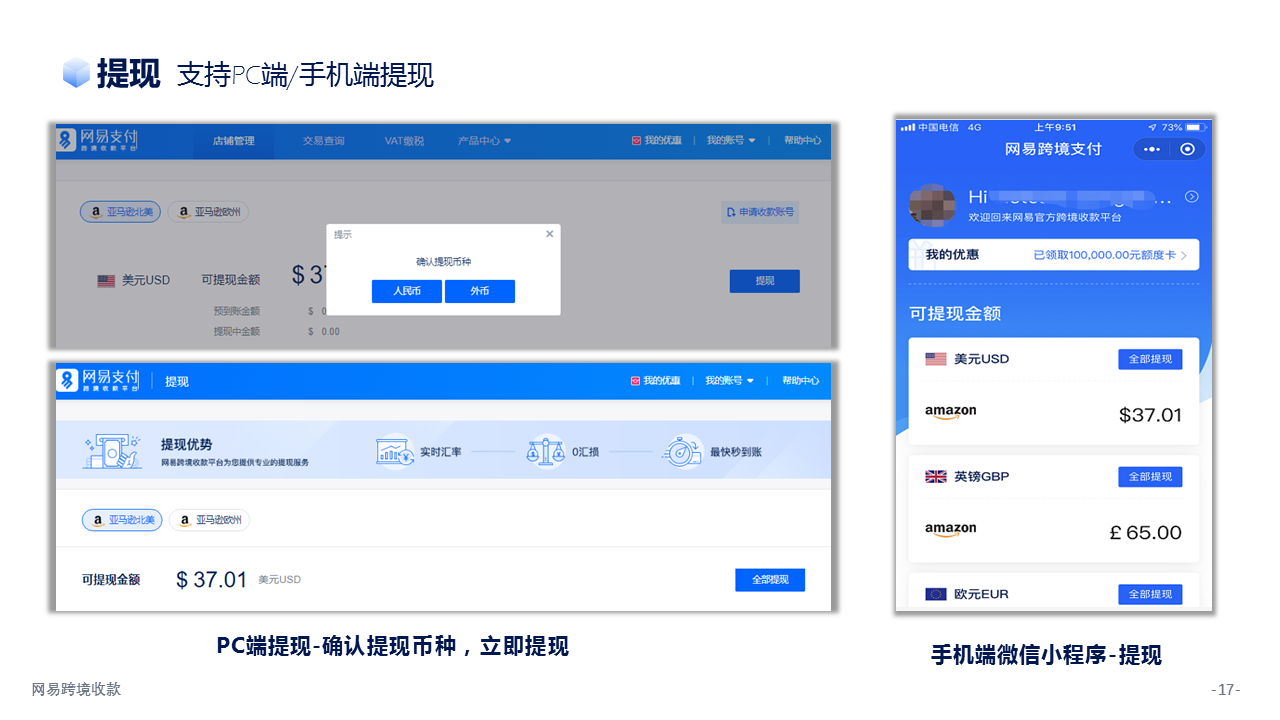
Task: Click the amazon logo in GBP card
Action: click(x=950, y=530)
